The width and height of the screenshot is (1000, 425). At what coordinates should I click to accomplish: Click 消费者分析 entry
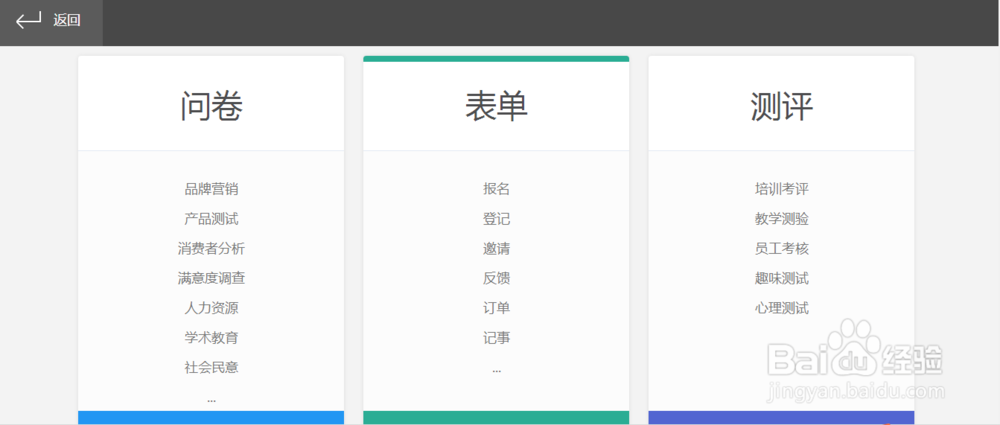coord(211,248)
